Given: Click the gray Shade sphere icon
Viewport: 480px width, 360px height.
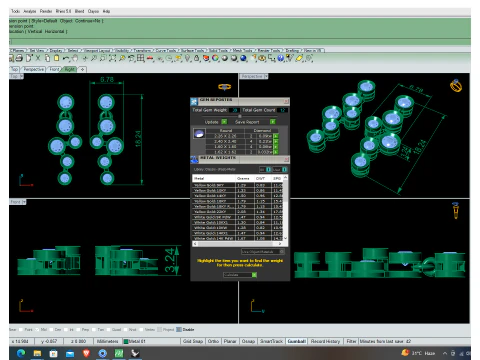Looking at the screenshot, I should [x=225, y=58].
